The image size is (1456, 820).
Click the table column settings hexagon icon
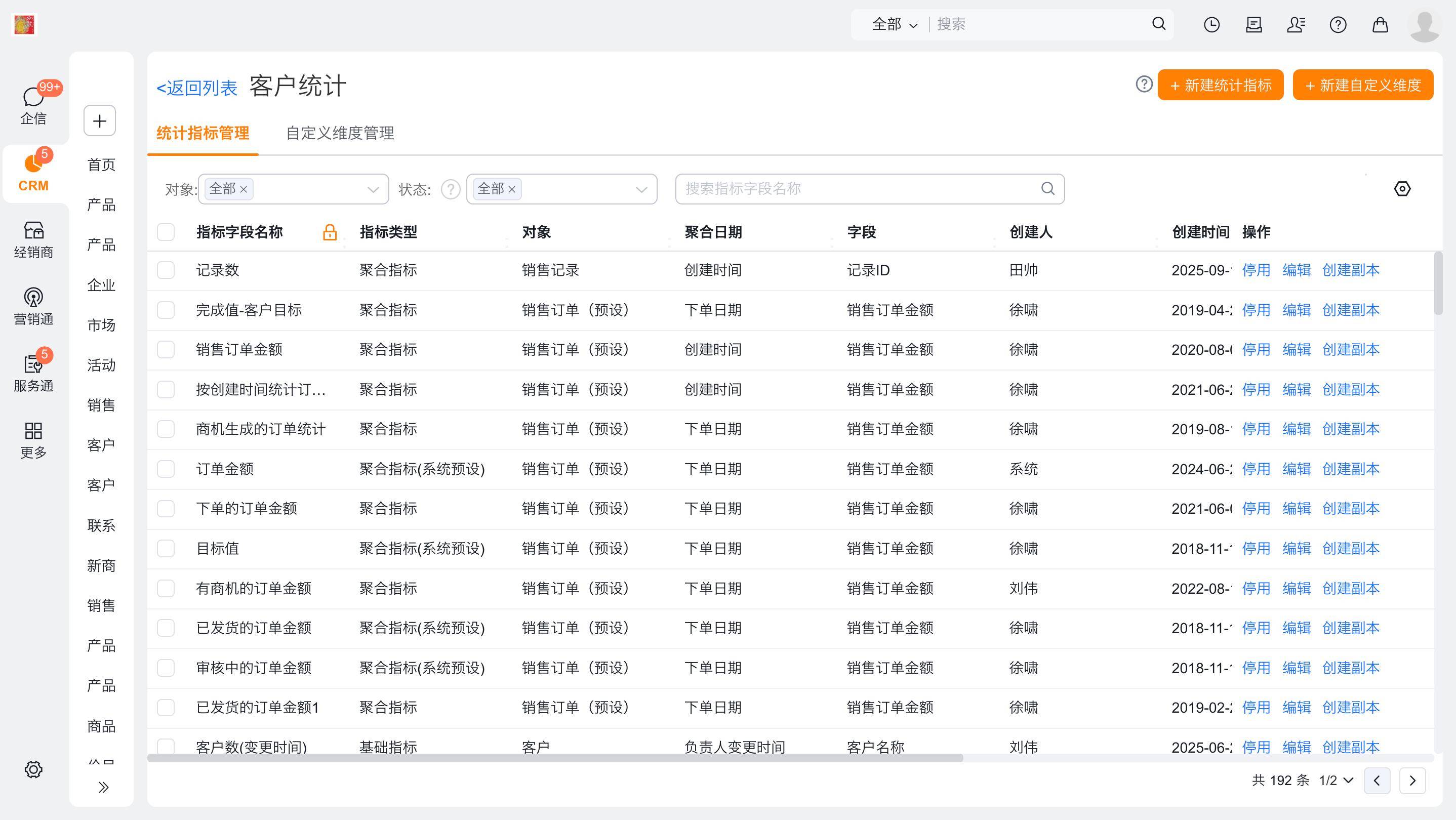pos(1402,189)
